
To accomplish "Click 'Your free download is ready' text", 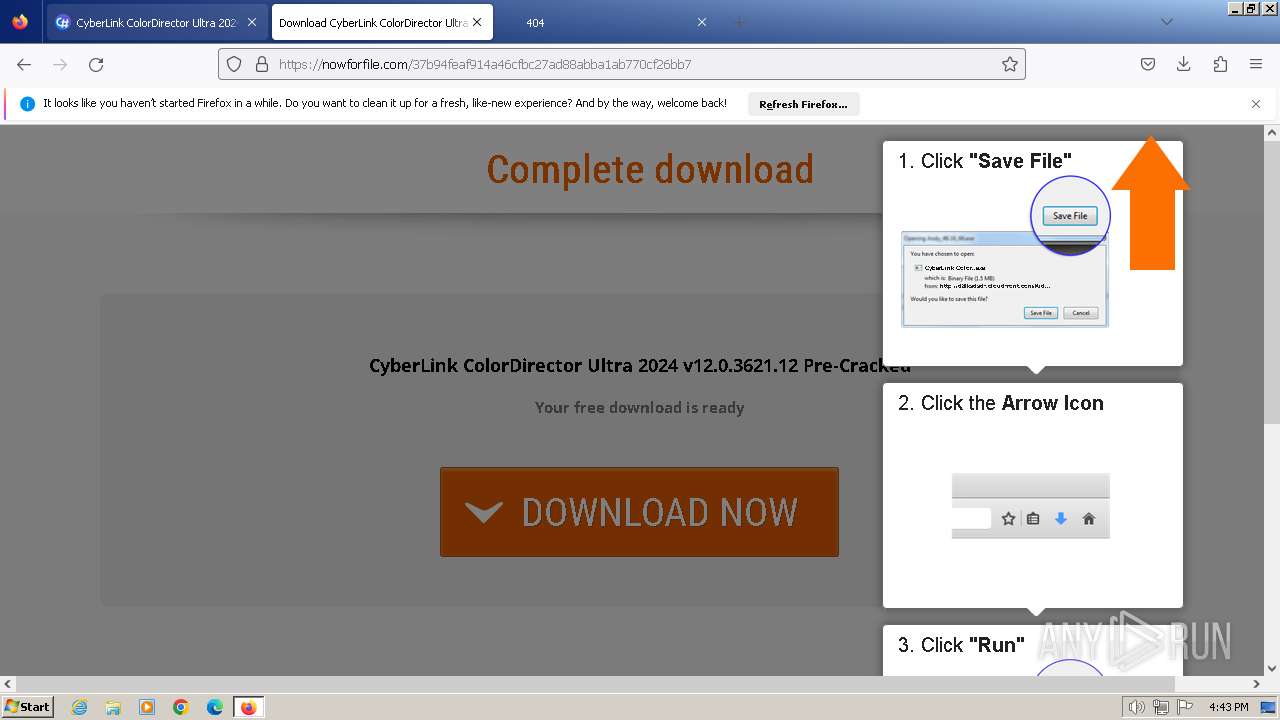I will pyautogui.click(x=639, y=407).
